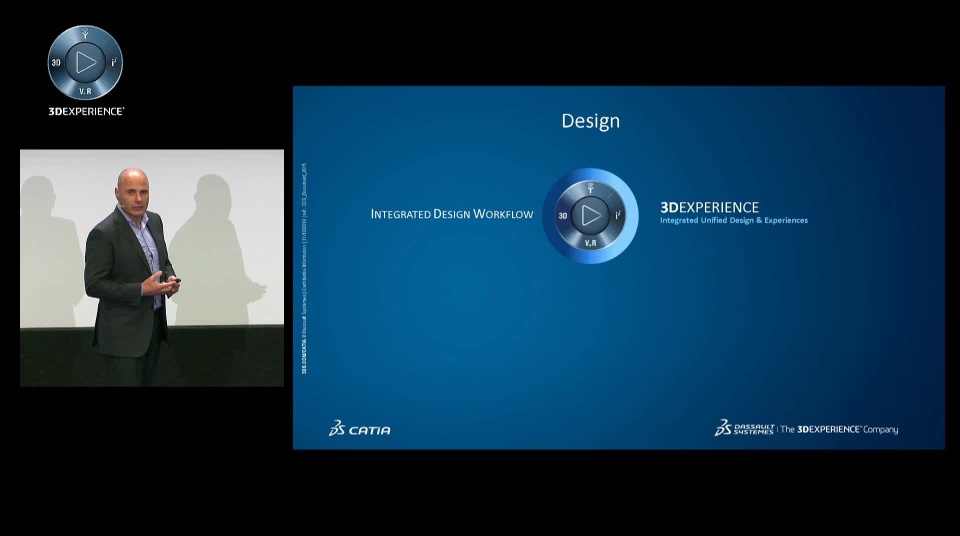
Task: Click the 3DEXPERIENCE heading on the slide
Action: tap(709, 207)
